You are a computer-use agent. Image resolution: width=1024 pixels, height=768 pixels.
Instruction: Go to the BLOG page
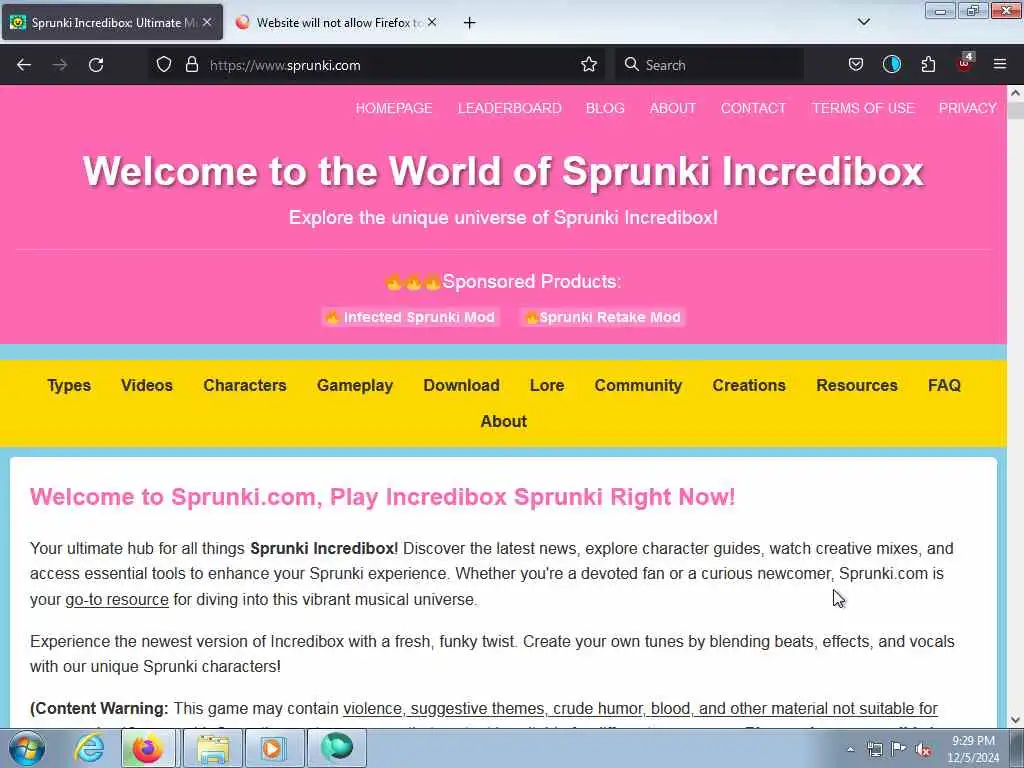[x=605, y=108]
